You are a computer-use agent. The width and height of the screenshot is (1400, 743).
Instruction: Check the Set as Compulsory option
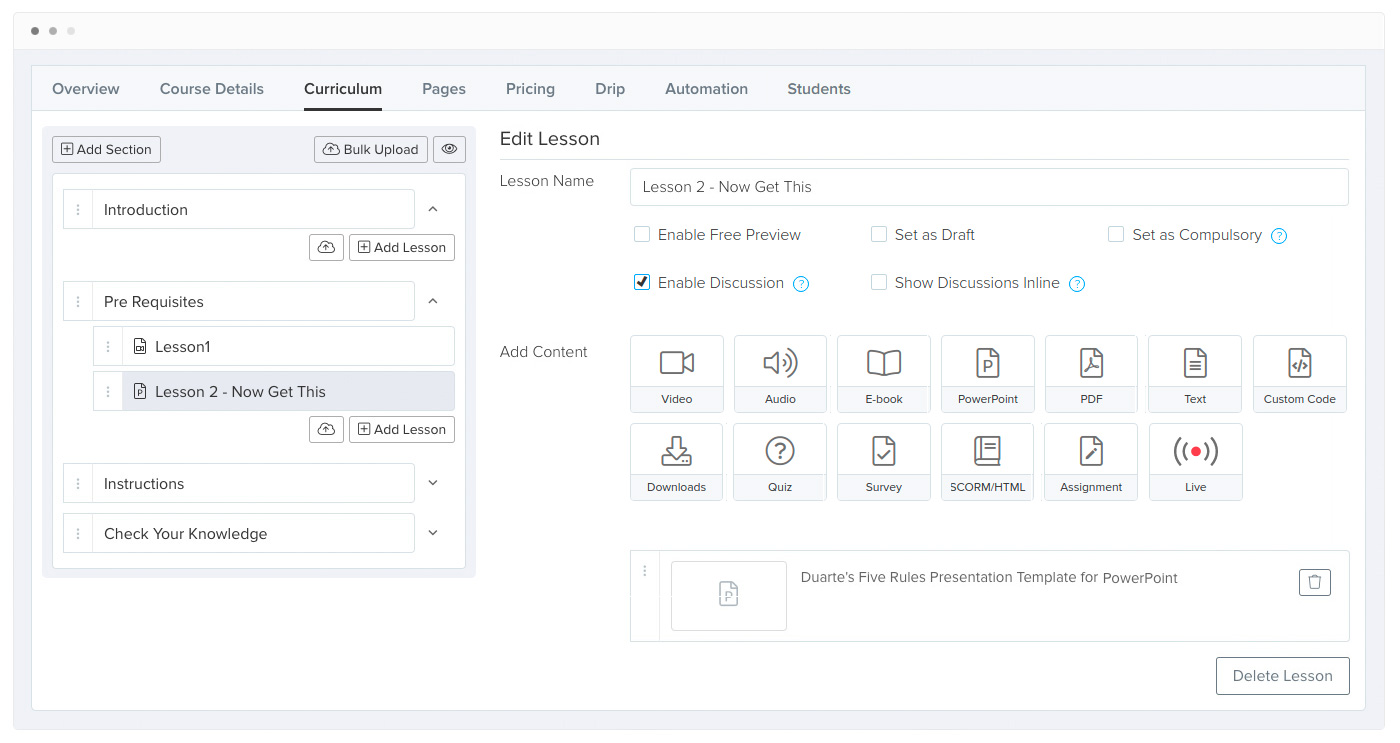pos(1116,235)
